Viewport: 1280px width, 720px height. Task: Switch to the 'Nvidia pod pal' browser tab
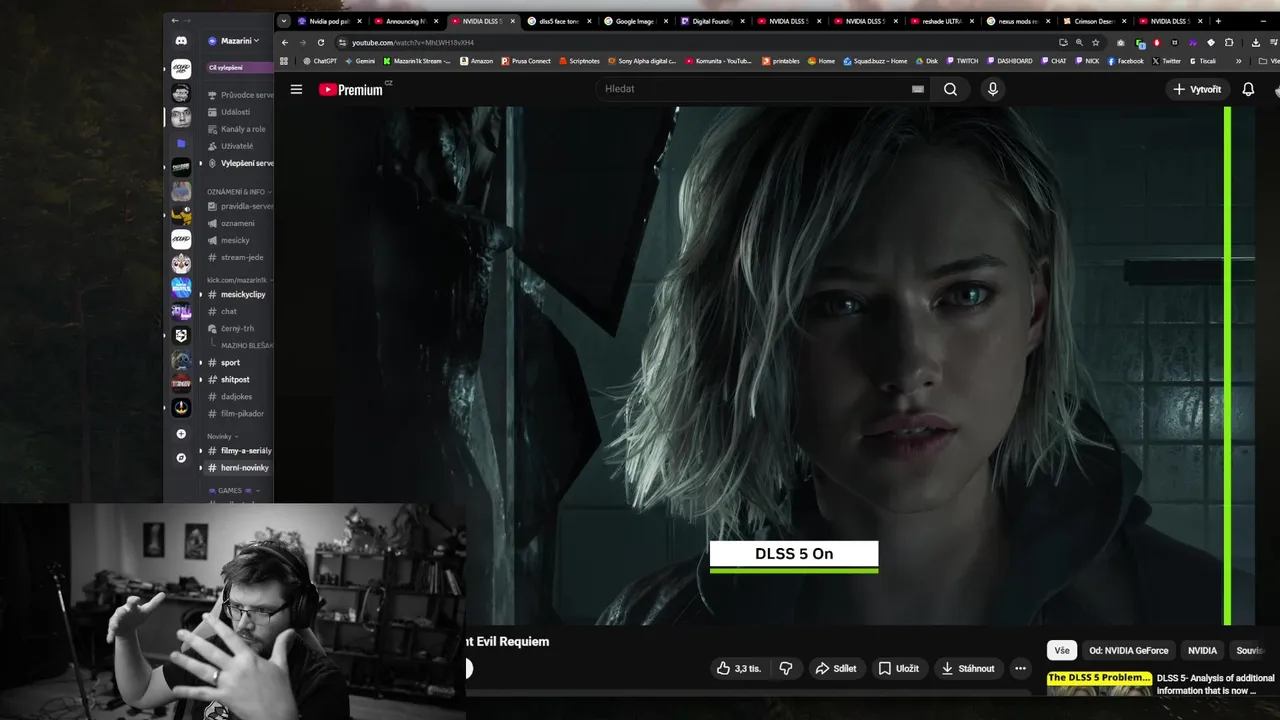[x=328, y=21]
